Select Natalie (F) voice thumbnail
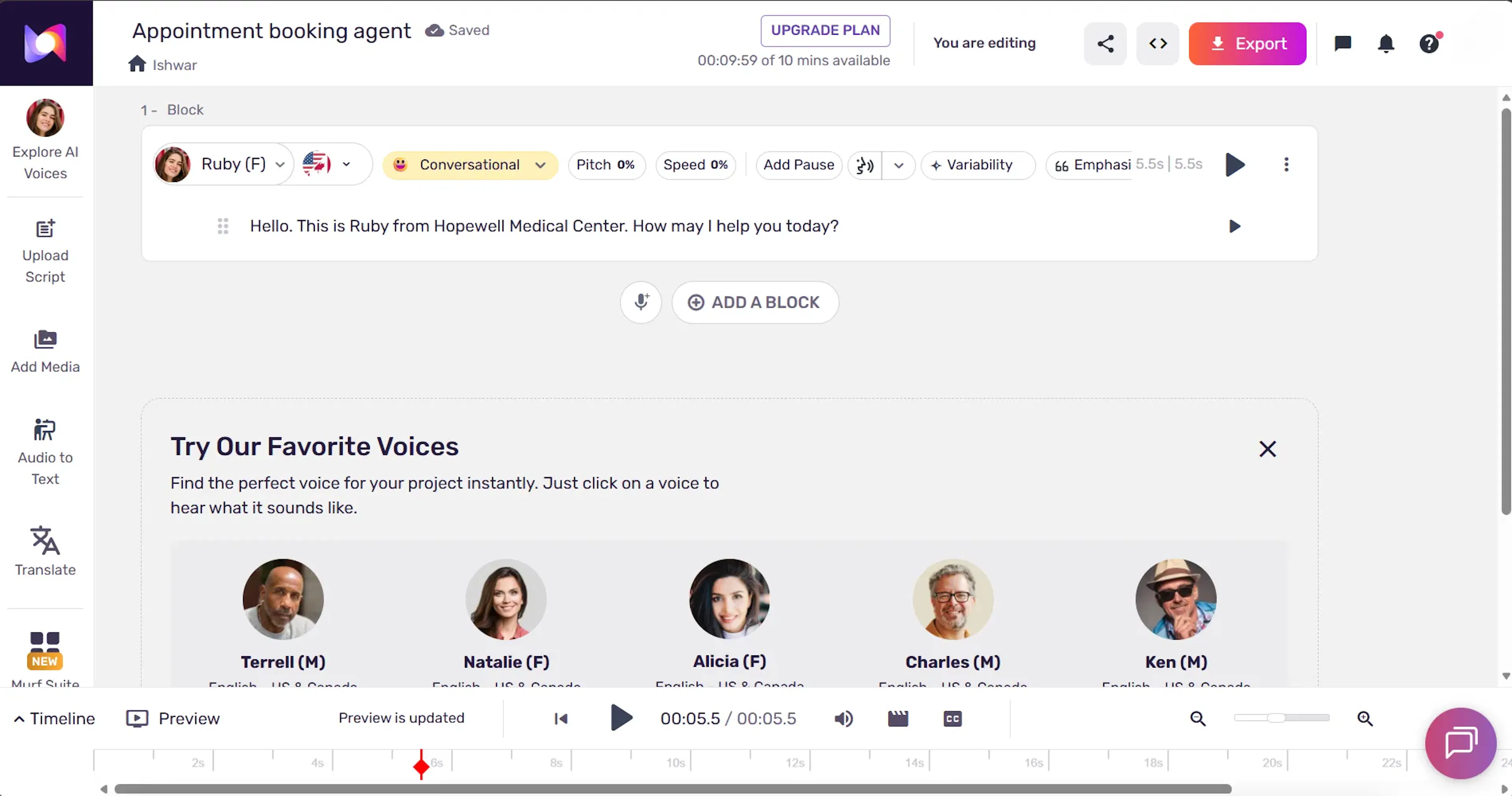 506,599
